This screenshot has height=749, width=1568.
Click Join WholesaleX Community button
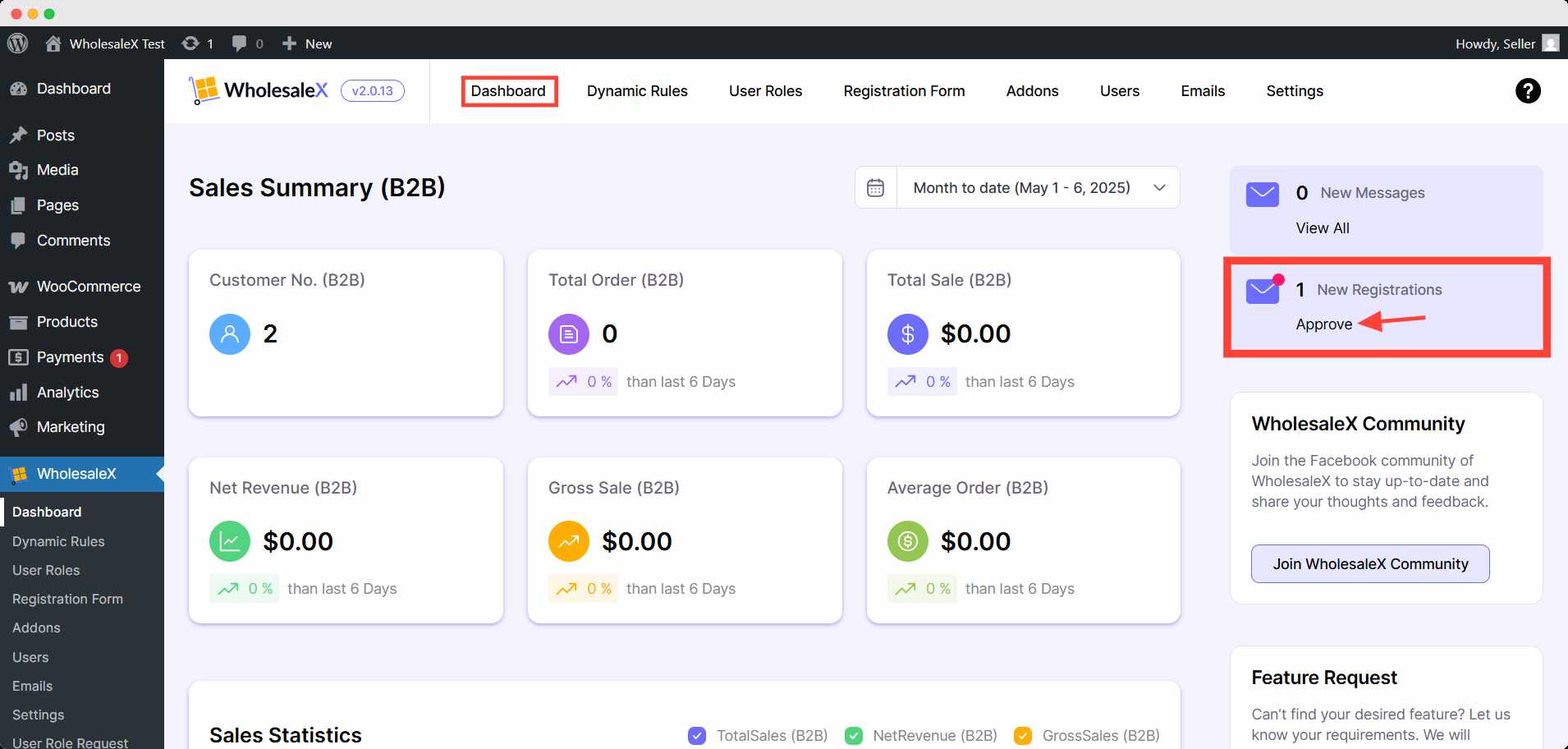1370,564
